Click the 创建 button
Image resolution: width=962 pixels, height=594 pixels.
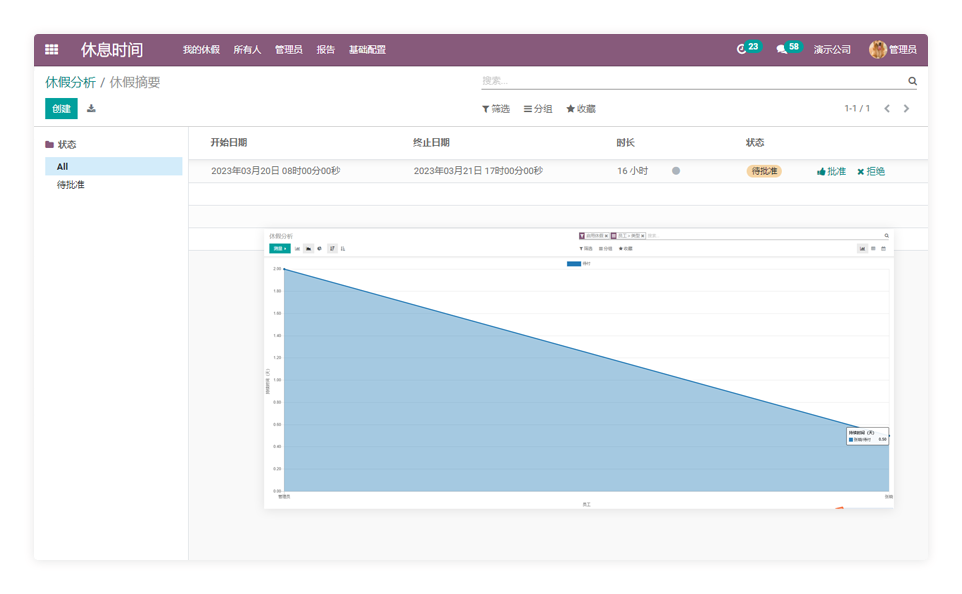coord(61,108)
